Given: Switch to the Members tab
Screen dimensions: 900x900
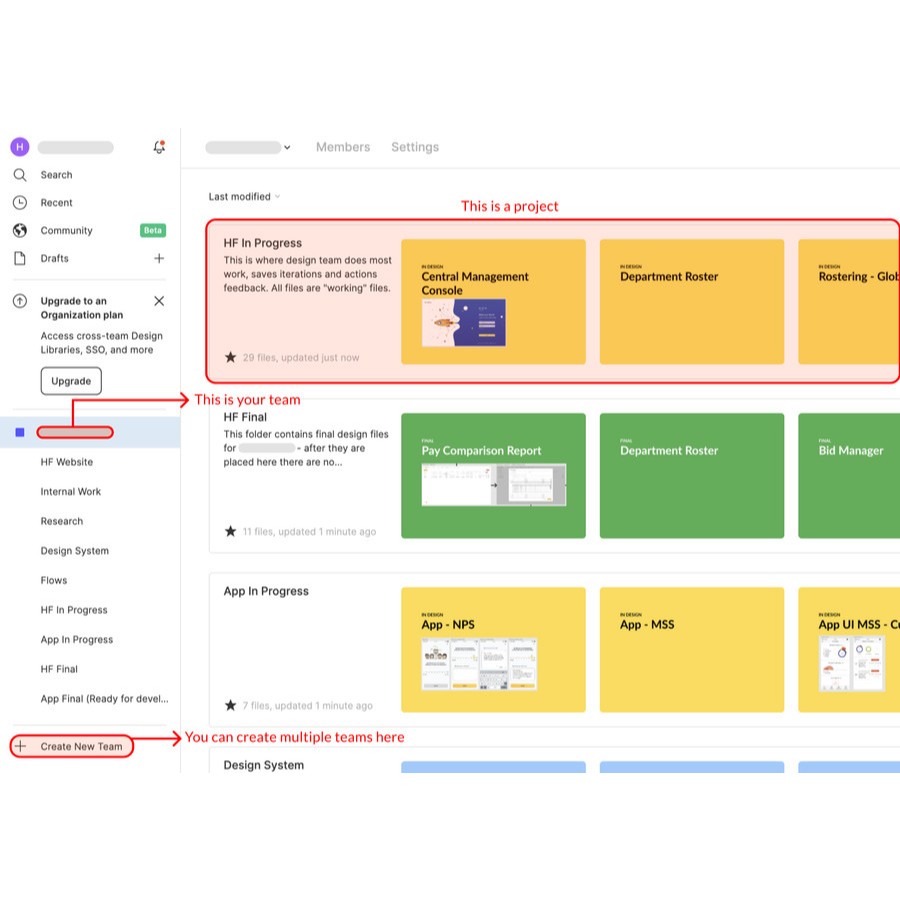Looking at the screenshot, I should click(343, 147).
